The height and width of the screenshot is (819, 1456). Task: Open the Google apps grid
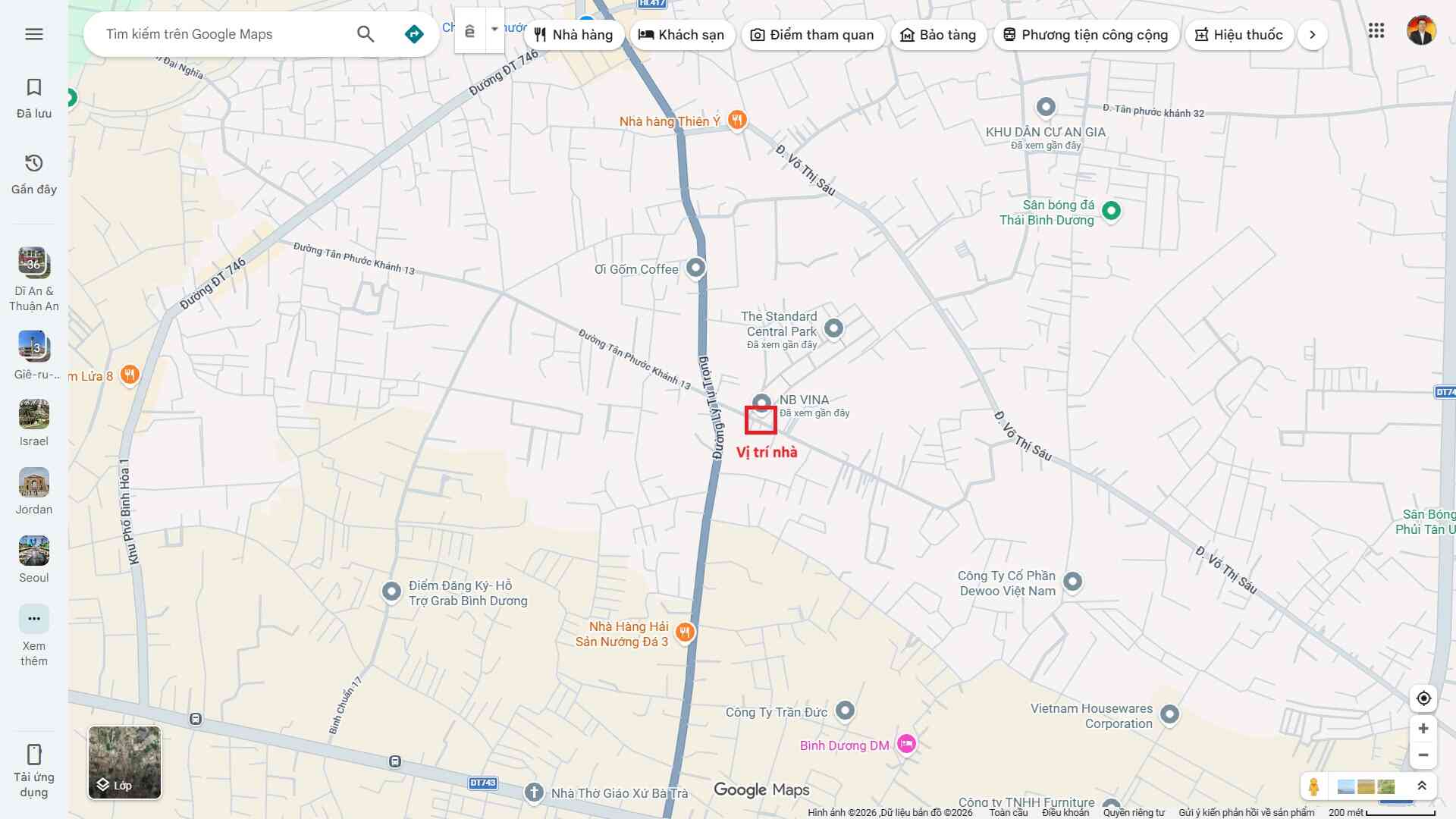pos(1376,30)
